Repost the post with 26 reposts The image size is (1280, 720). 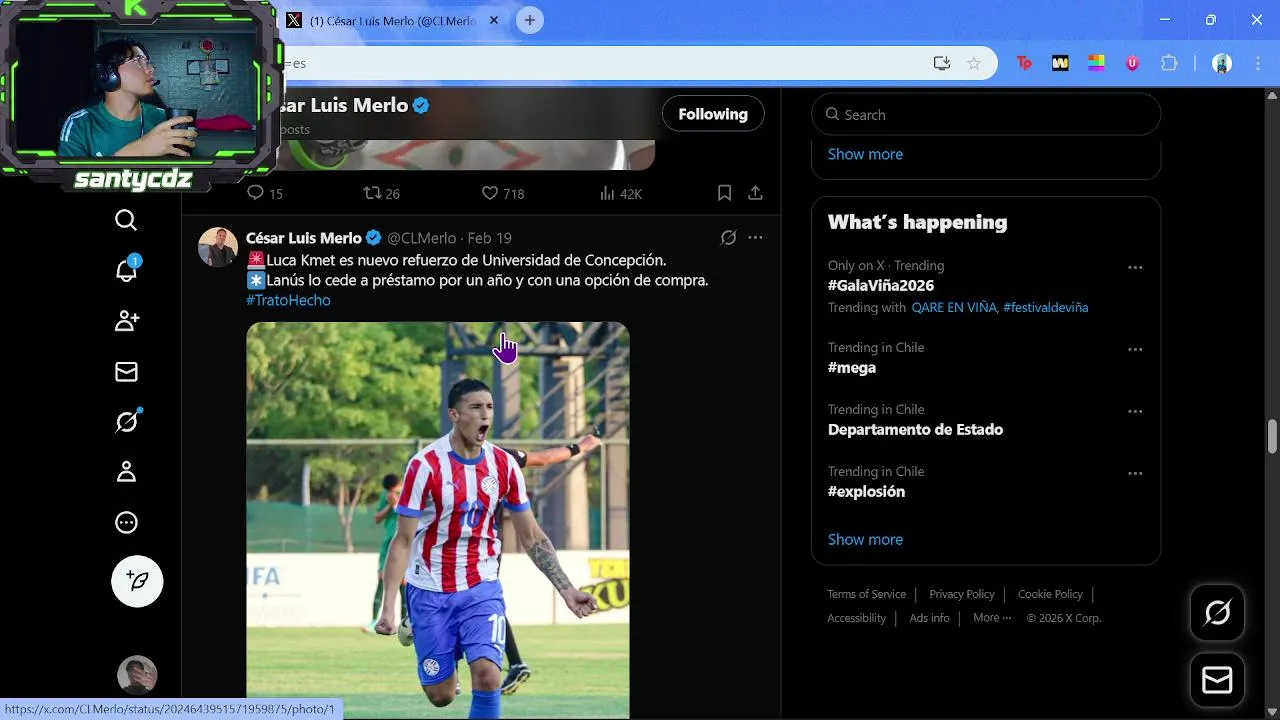[x=381, y=193]
